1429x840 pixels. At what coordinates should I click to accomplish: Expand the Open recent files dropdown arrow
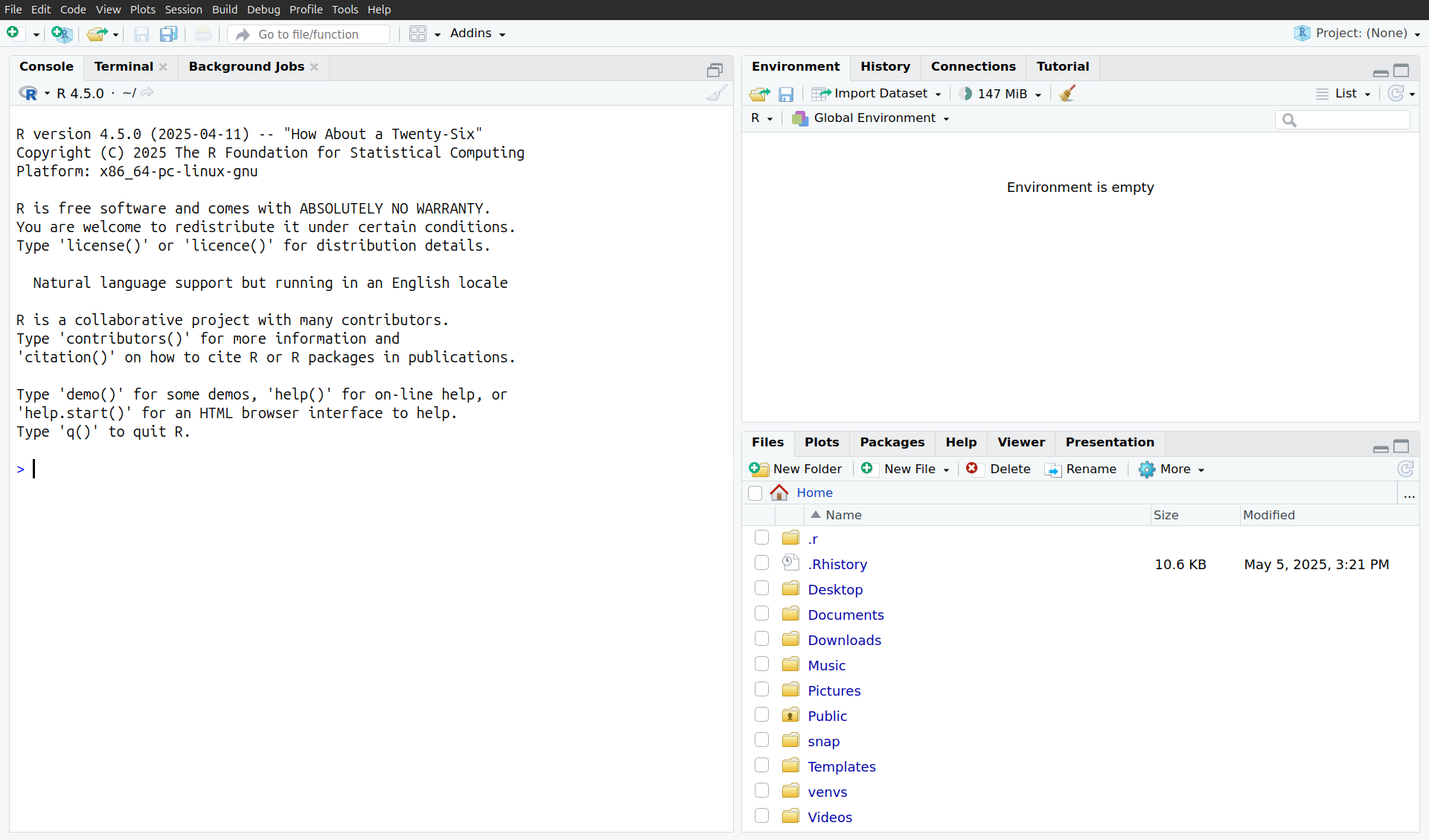point(115,34)
